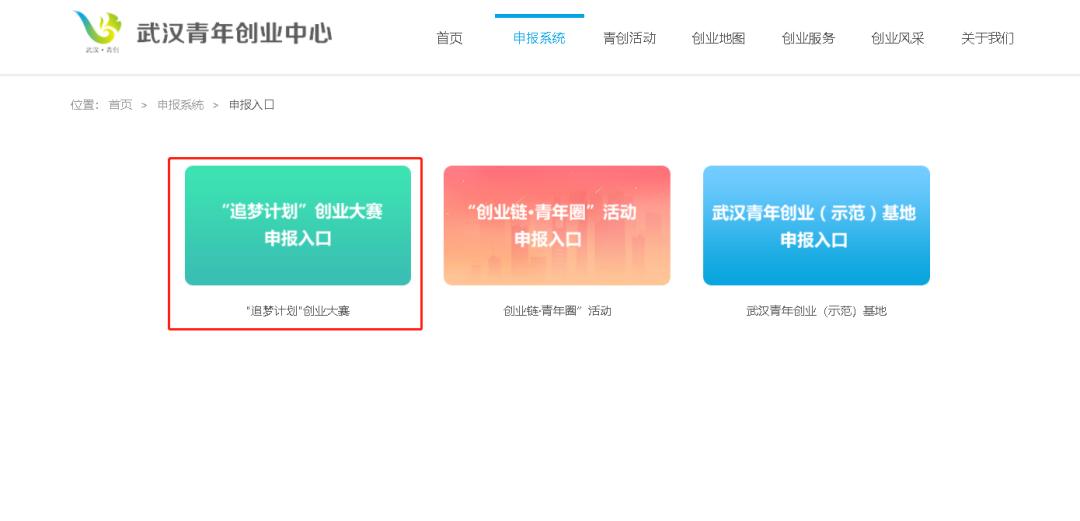Select the 申报系统 navigation tab
Image resolution: width=1080 pixels, height=521 pixels.
coord(539,39)
